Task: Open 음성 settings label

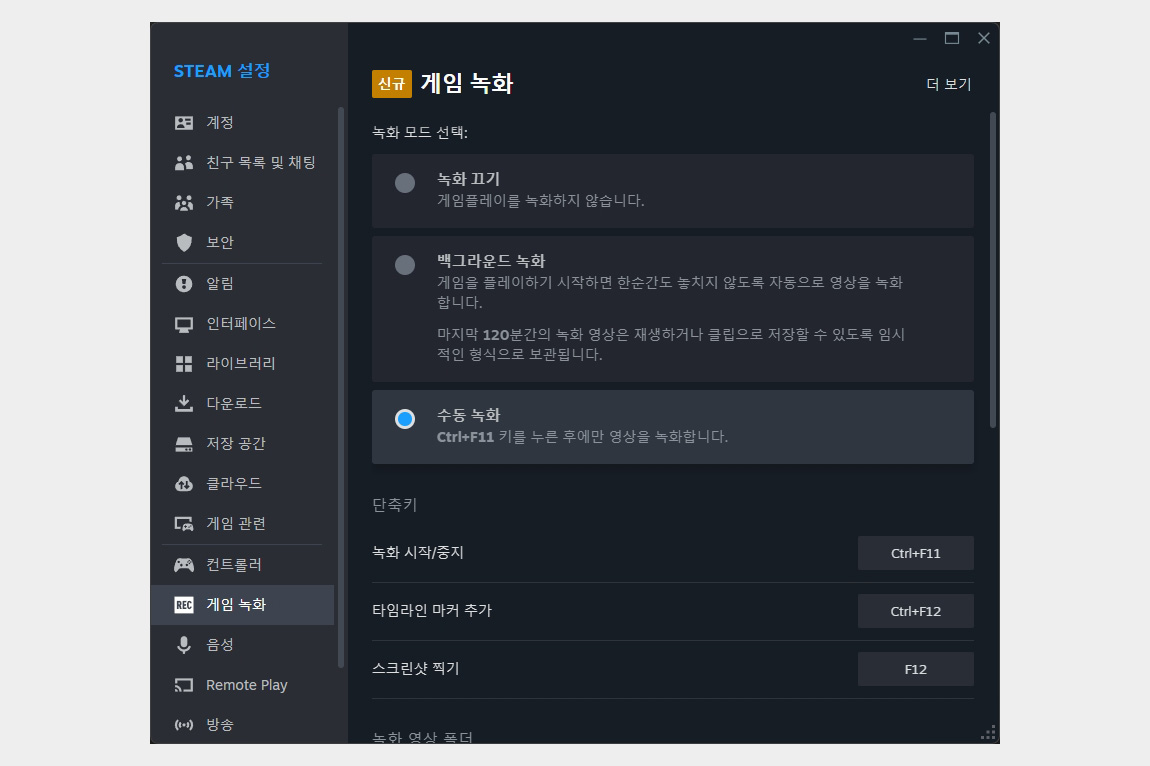Action: click(x=220, y=645)
